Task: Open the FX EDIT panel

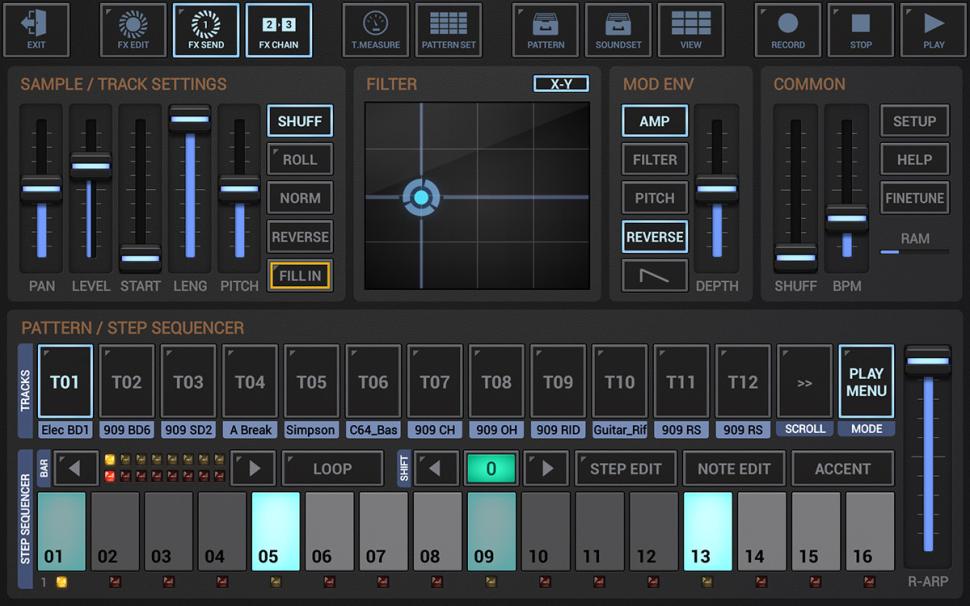Action: (133, 29)
